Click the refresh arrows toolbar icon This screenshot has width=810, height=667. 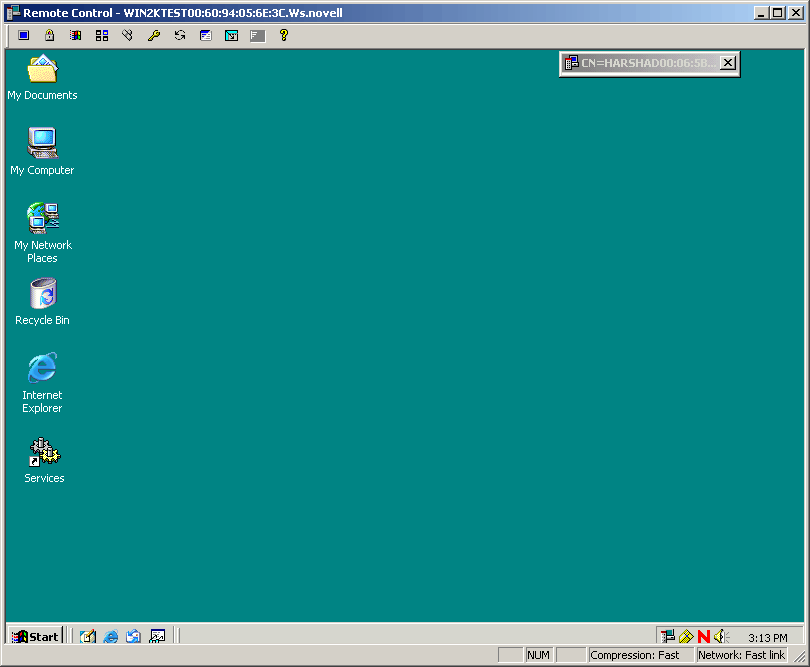click(x=180, y=35)
